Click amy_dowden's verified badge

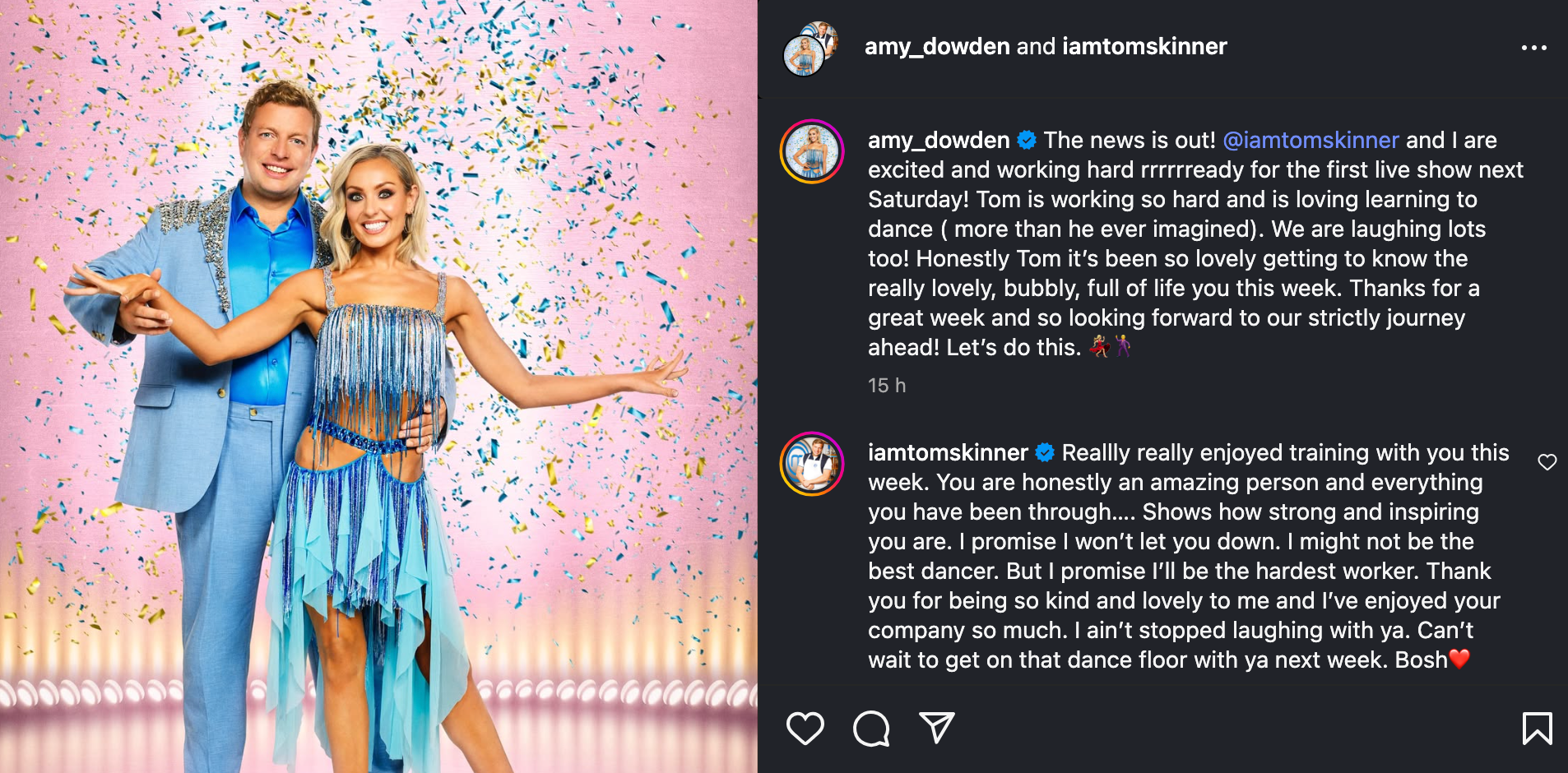click(1026, 141)
